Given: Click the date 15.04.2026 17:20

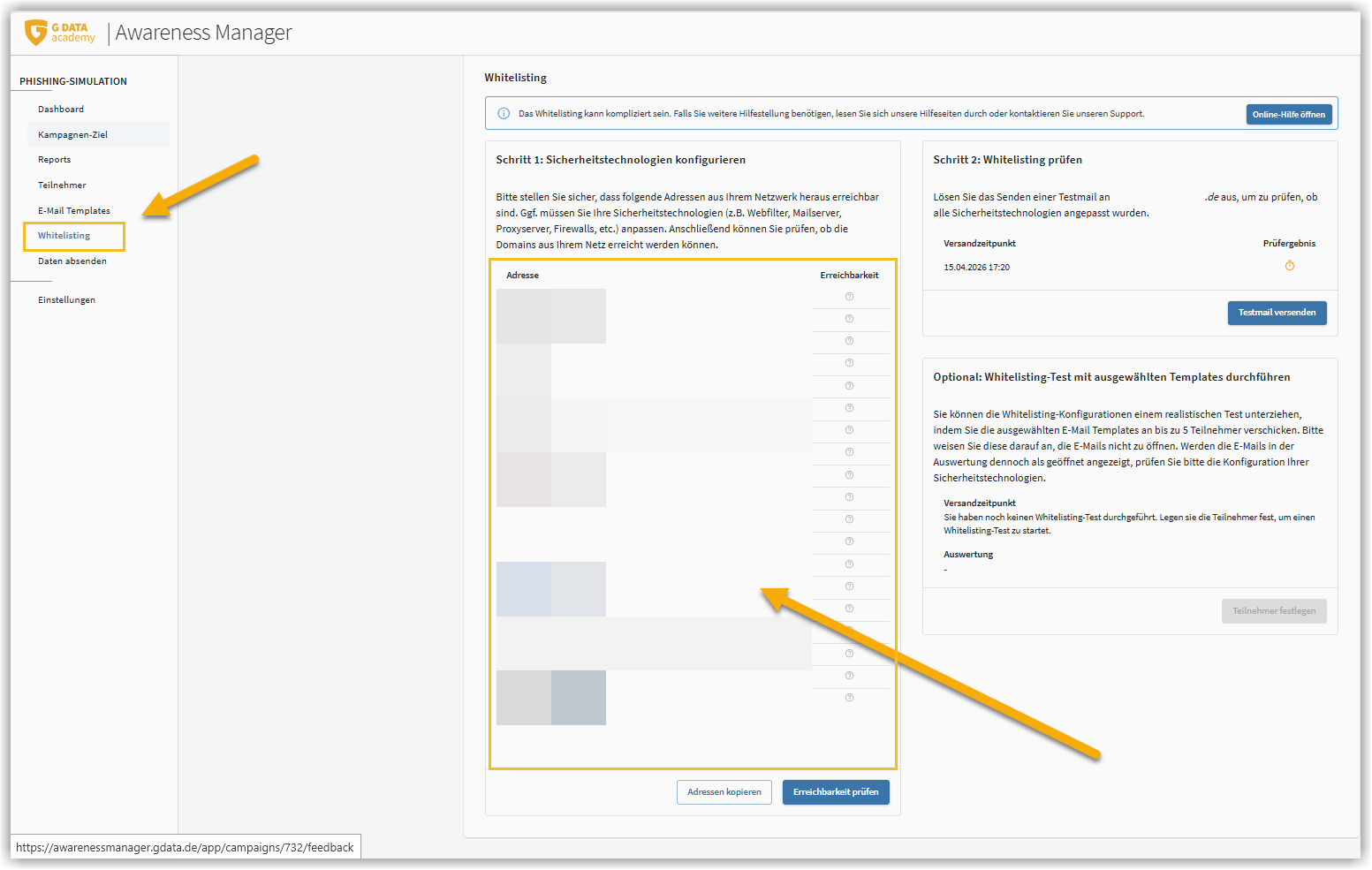Looking at the screenshot, I should (976, 268).
